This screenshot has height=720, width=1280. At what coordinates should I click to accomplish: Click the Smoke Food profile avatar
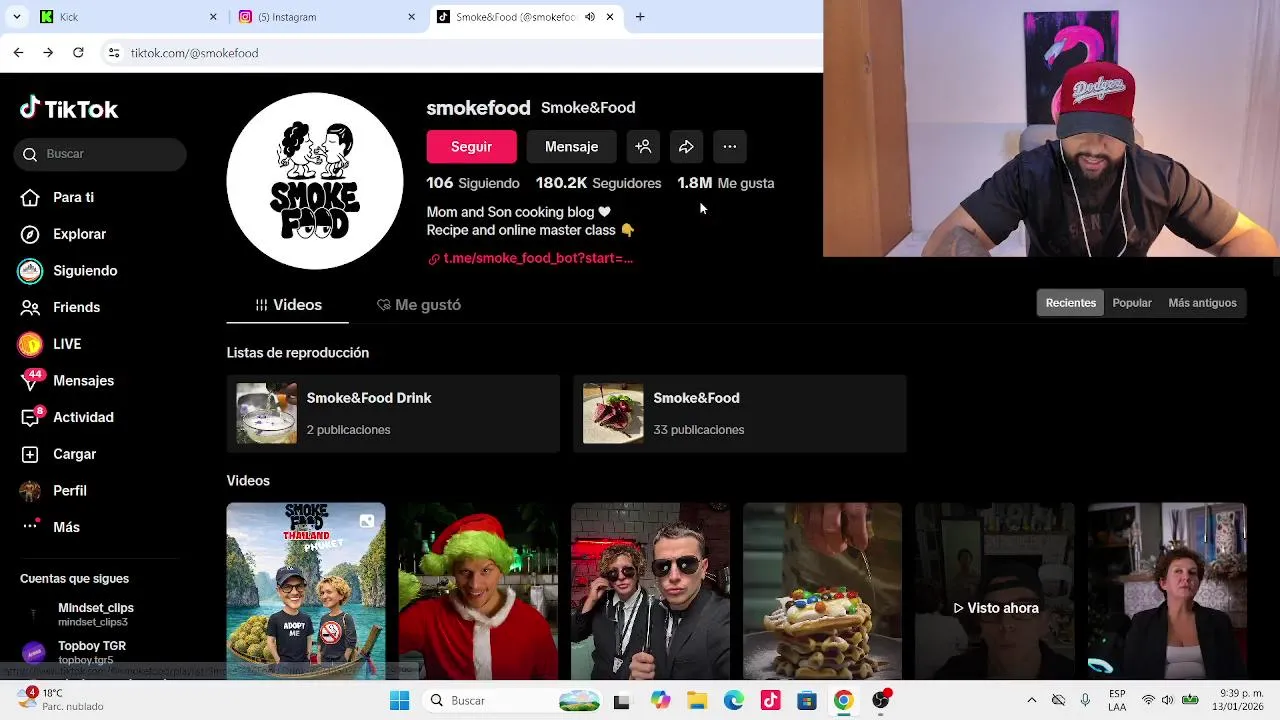coord(315,181)
